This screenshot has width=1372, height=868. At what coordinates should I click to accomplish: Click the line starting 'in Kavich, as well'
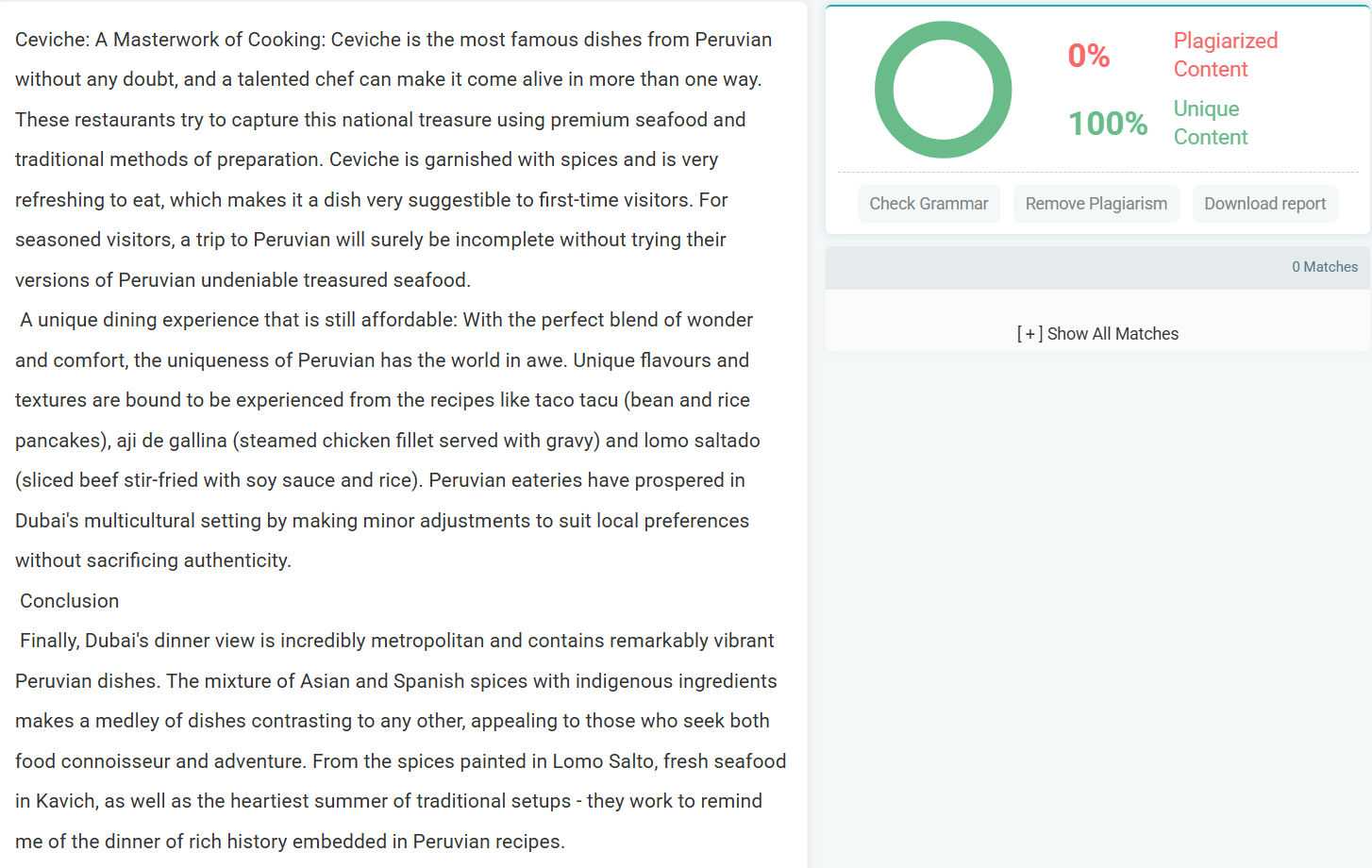[x=389, y=801]
